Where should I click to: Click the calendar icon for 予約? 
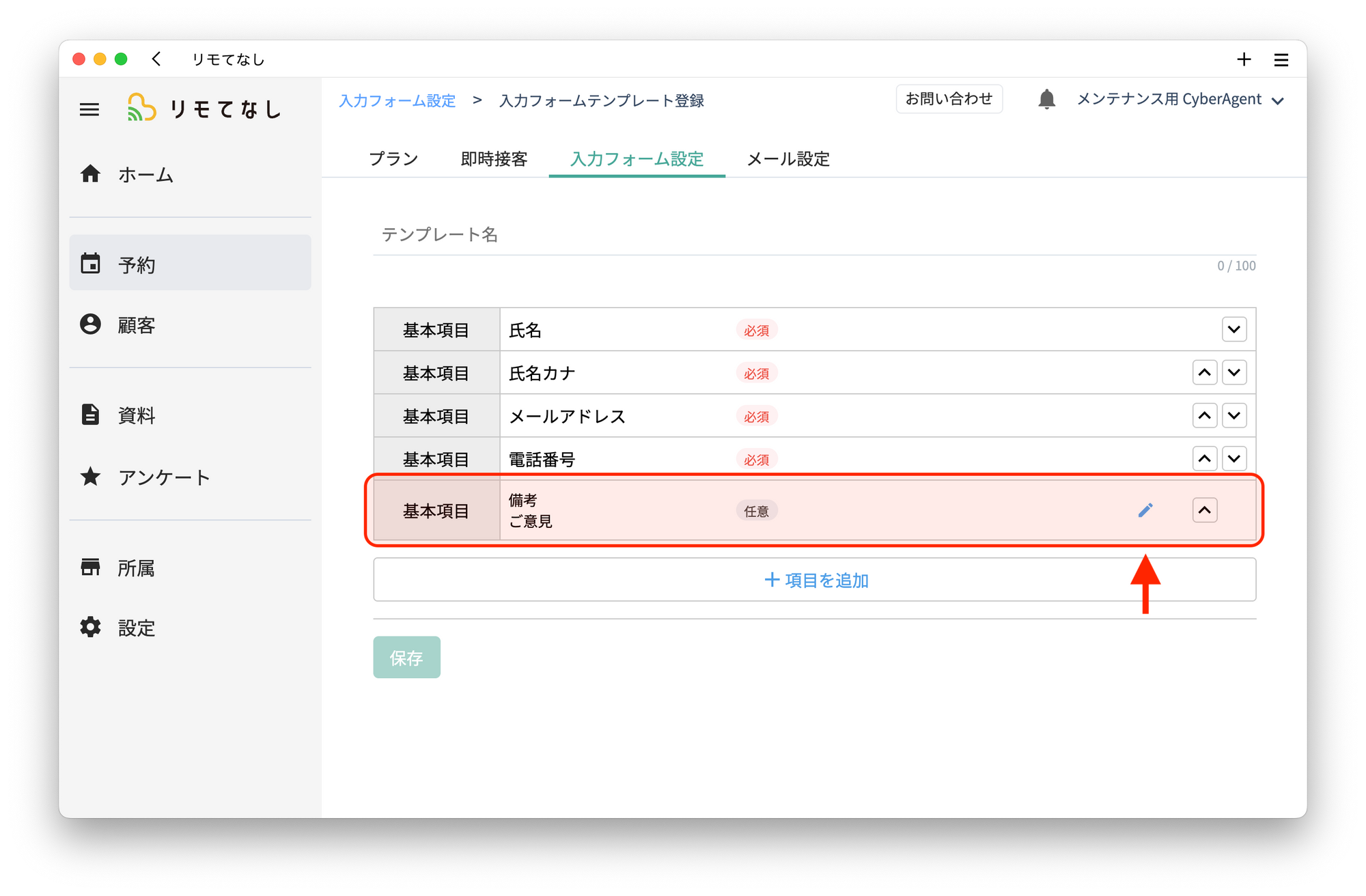click(x=90, y=264)
